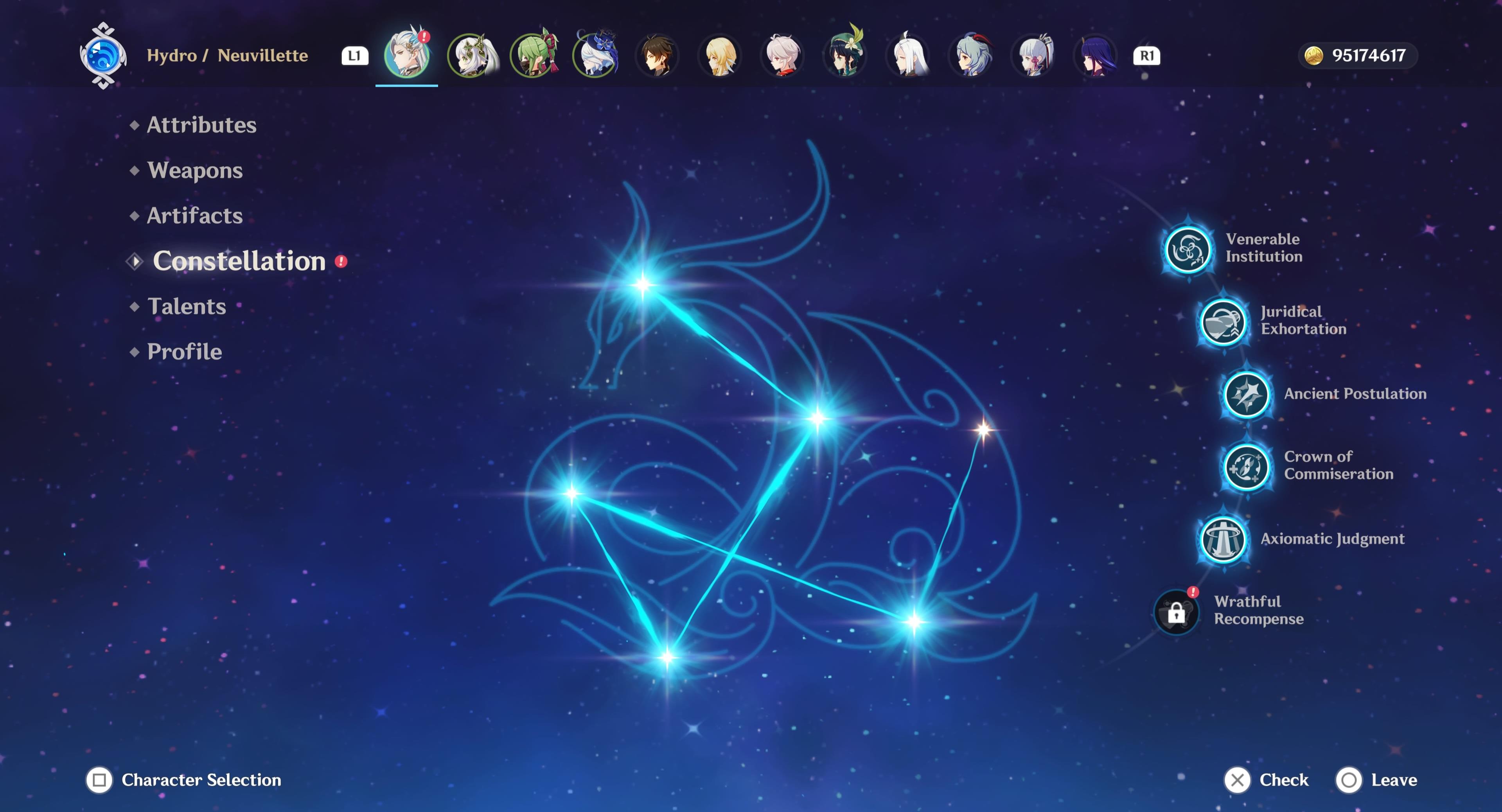
Task: Open the Juridical Exhortation constellation node
Action: (1223, 322)
